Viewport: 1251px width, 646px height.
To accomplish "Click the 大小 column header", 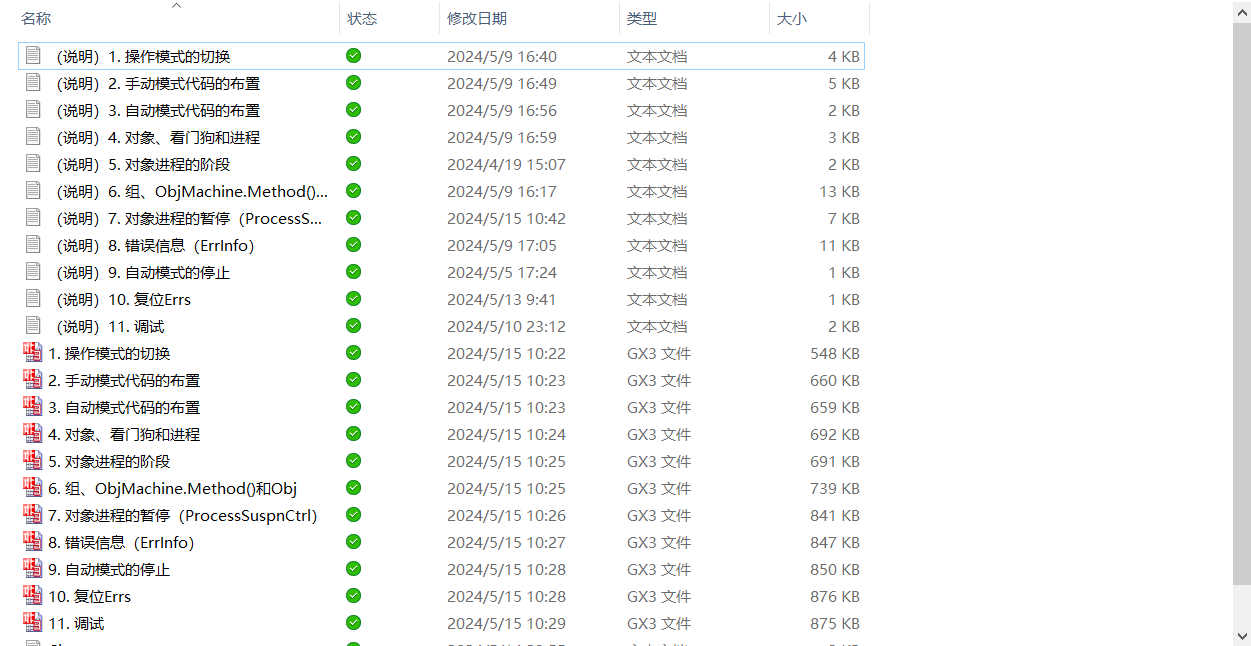I will click(x=791, y=19).
